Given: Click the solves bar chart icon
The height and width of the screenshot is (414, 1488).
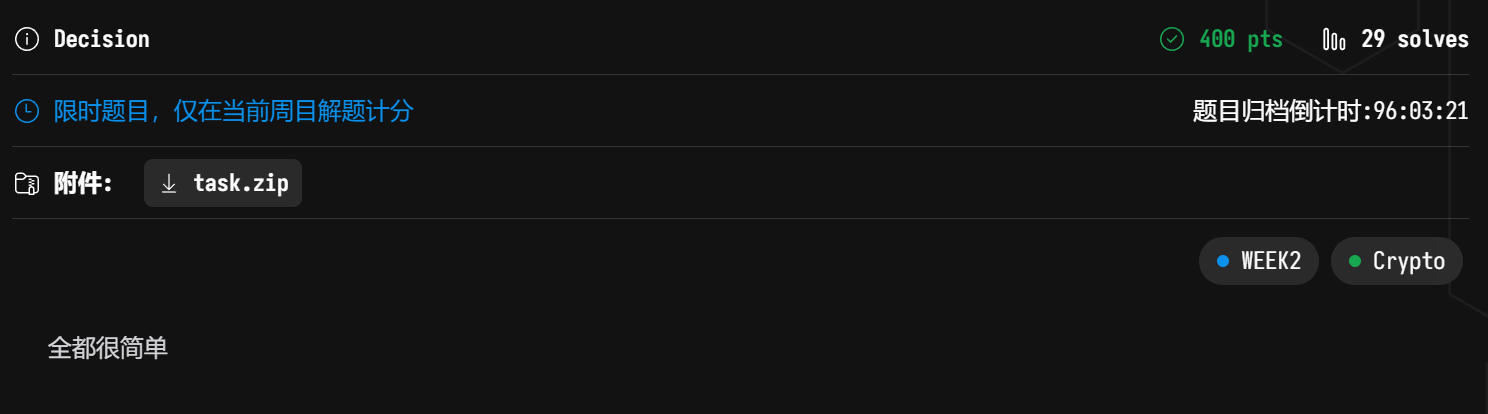Looking at the screenshot, I should (1334, 39).
